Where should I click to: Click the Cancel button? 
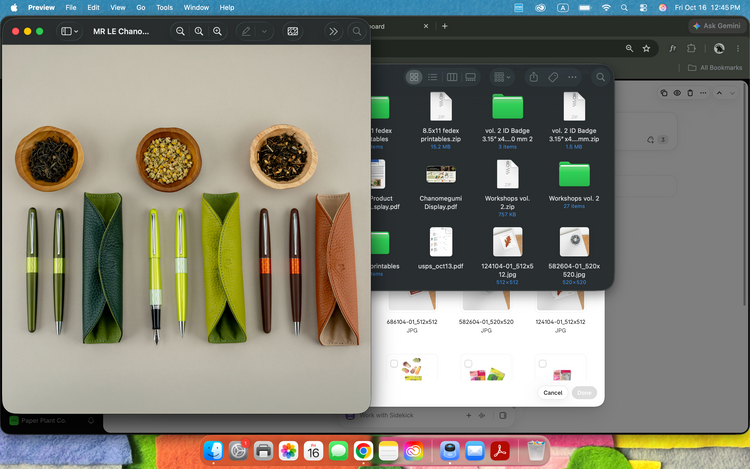pyautogui.click(x=552, y=393)
